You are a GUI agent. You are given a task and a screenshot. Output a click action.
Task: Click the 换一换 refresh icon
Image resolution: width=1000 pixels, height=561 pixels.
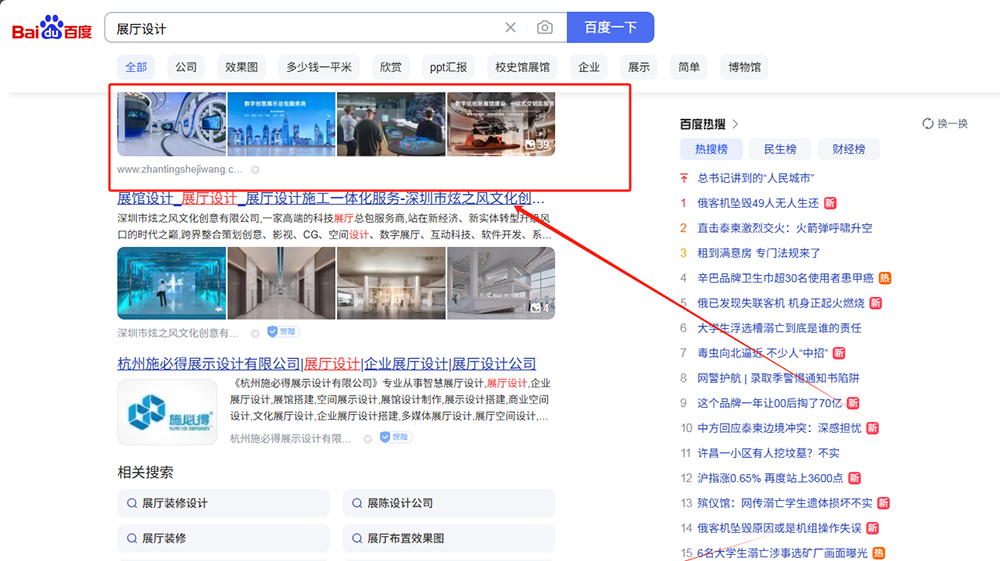928,124
